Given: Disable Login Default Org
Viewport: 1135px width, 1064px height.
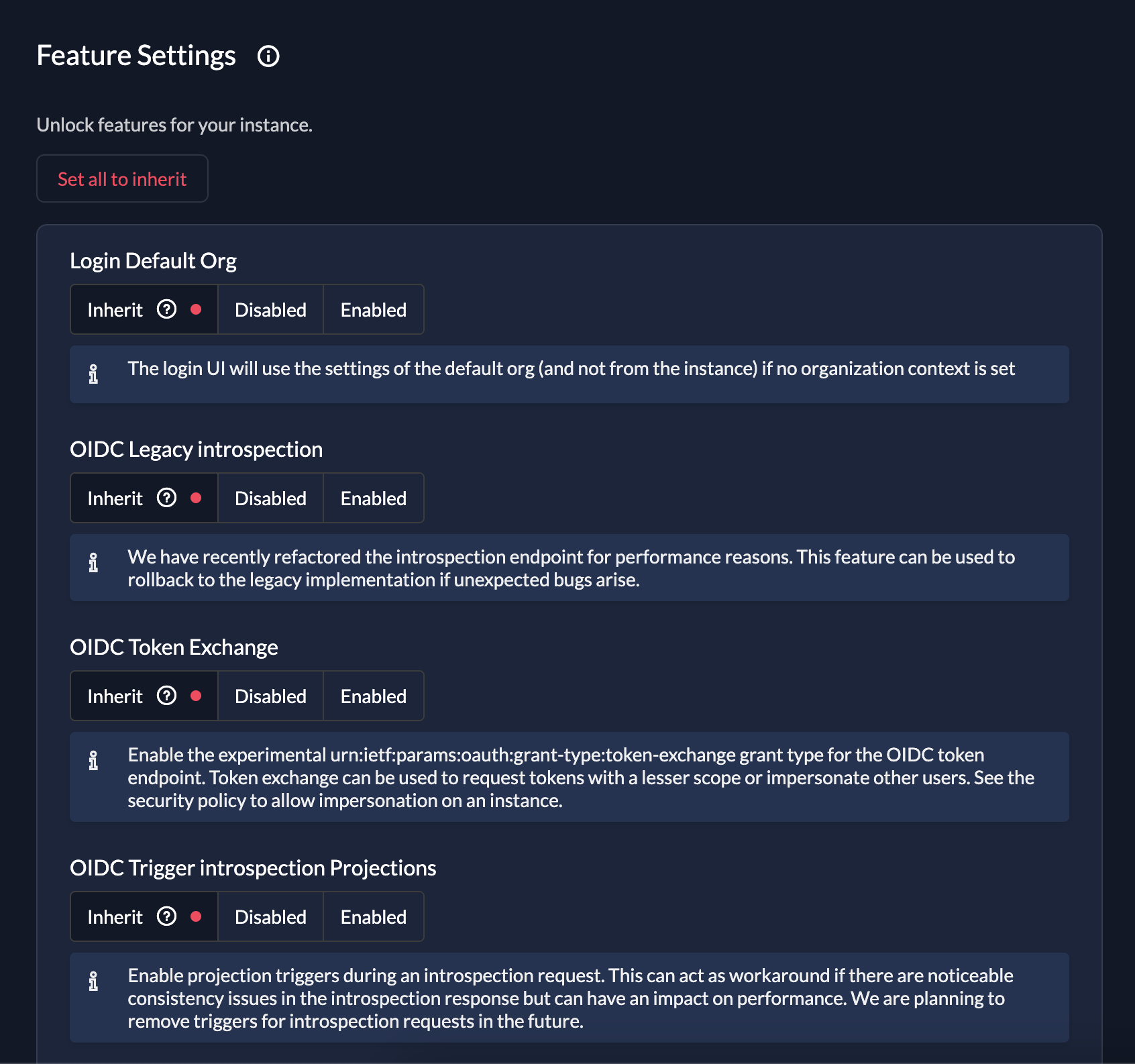Looking at the screenshot, I should pyautogui.click(x=270, y=309).
